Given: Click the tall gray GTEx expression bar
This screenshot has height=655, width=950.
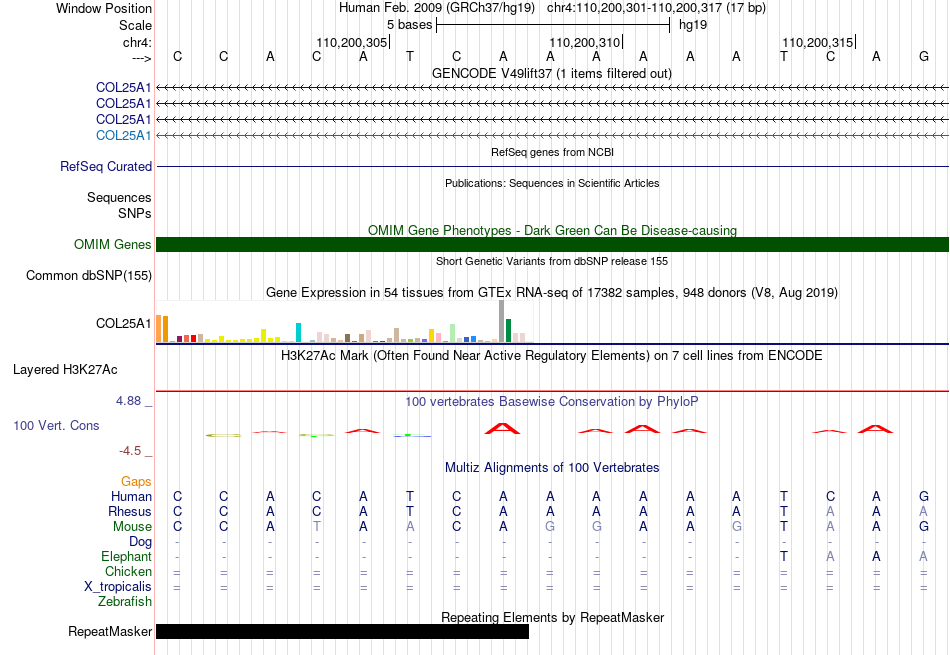Looking at the screenshot, I should (x=501, y=321).
